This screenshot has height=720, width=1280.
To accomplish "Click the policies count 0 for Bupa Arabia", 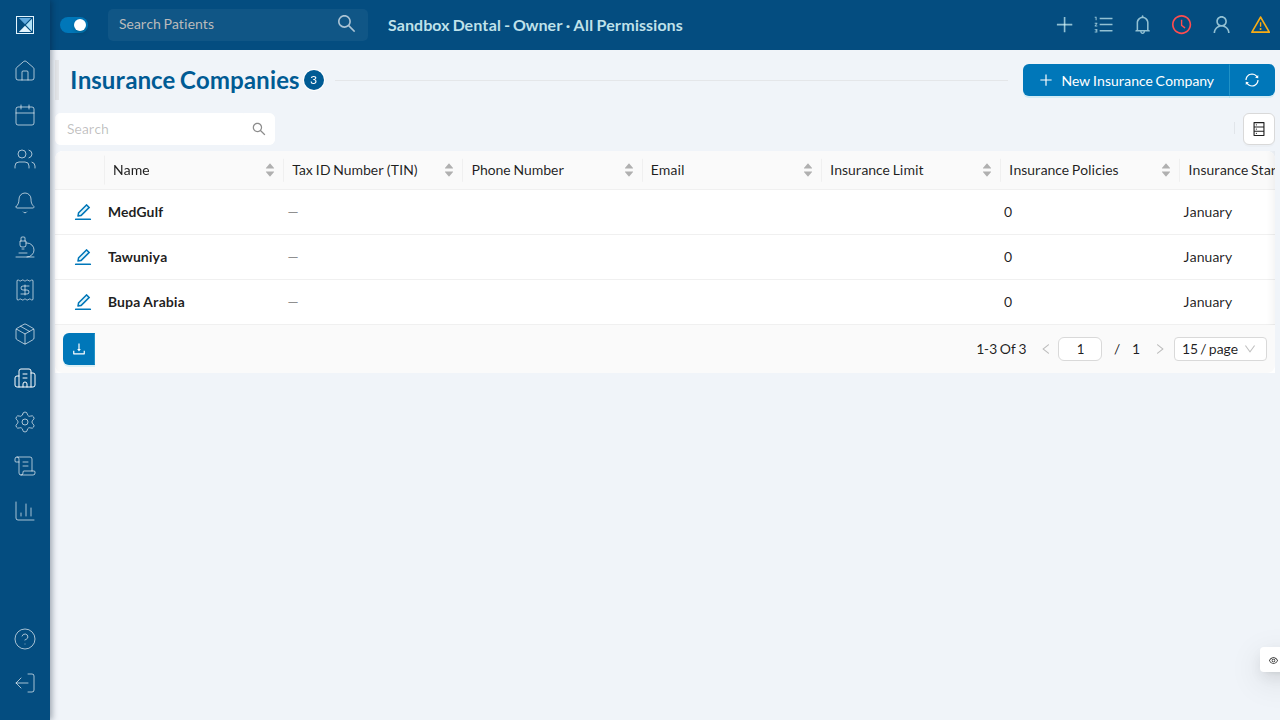I will (1008, 302).
